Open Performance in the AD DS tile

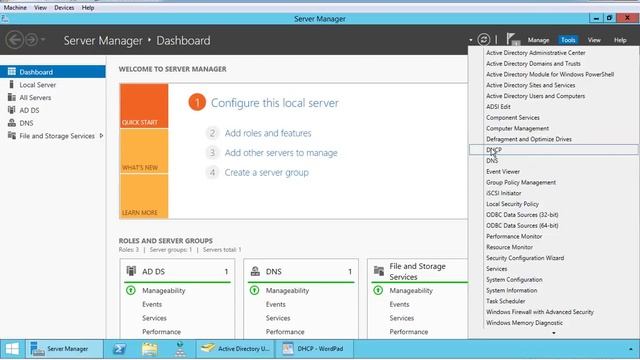click(x=161, y=331)
